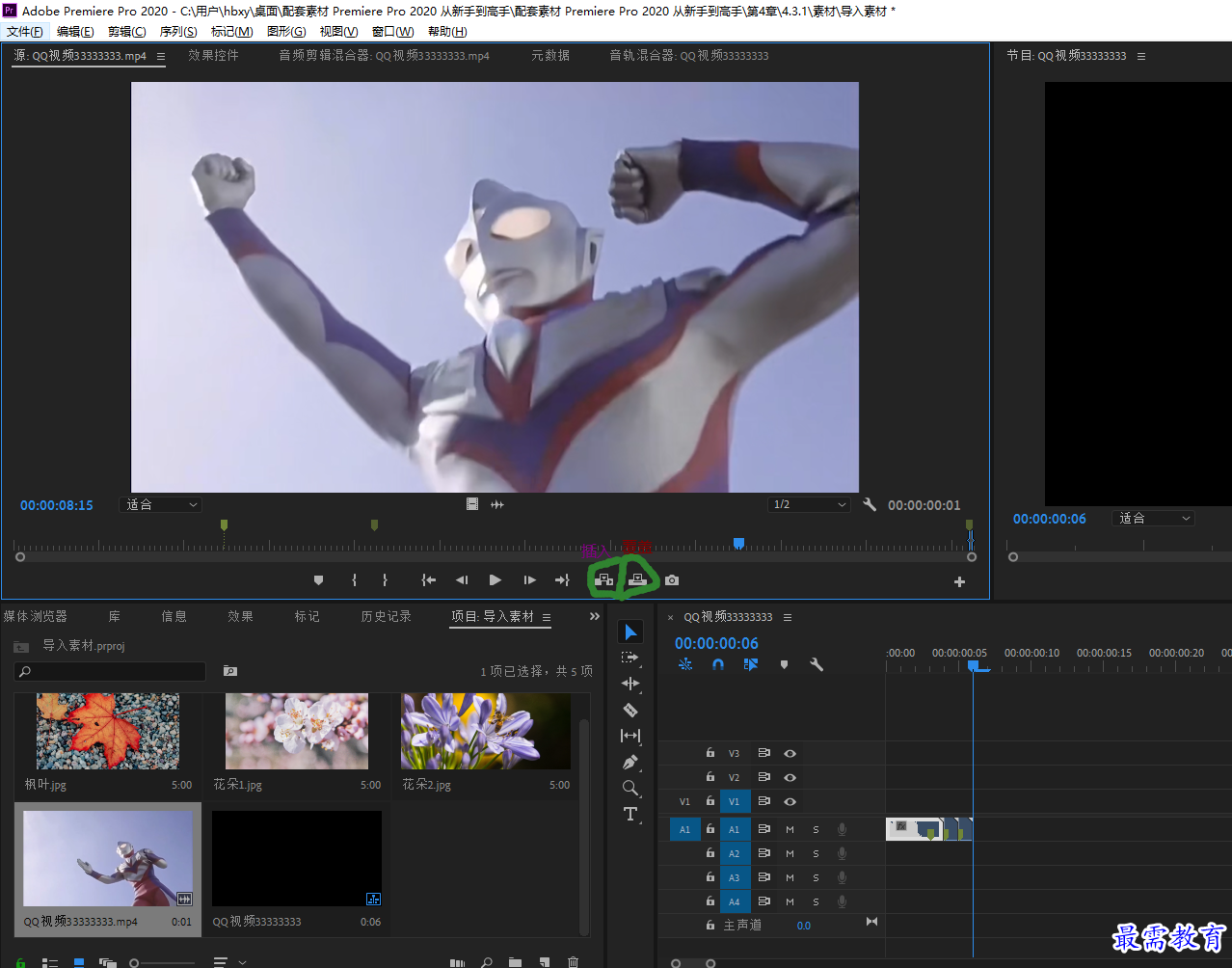Viewport: 1232px width, 968px height.
Task: Open the 序列(S) menu
Action: 178,32
